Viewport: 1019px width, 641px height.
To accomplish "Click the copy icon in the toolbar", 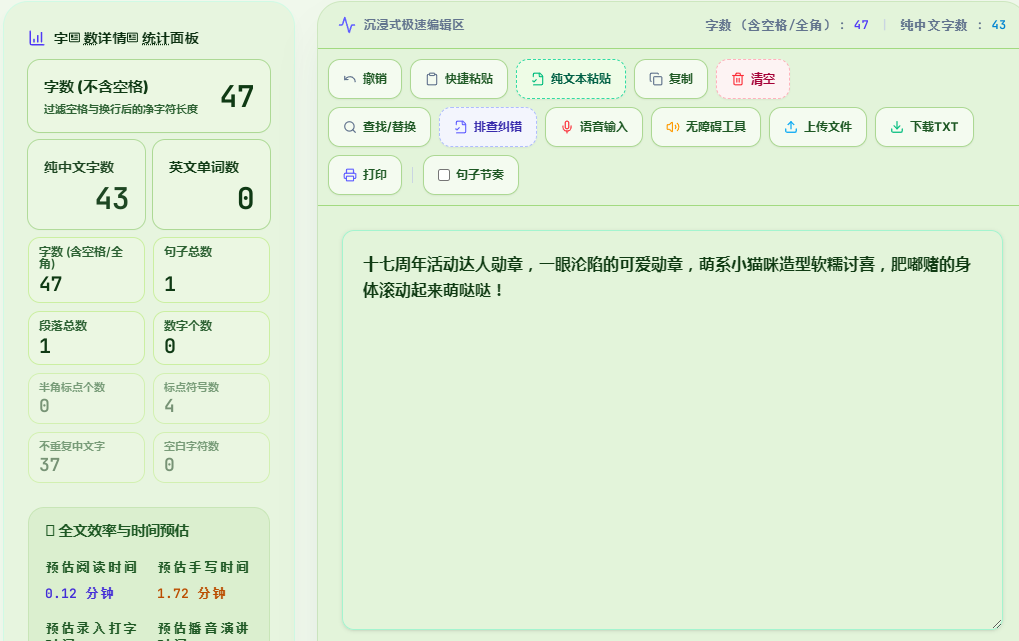I will [656, 79].
